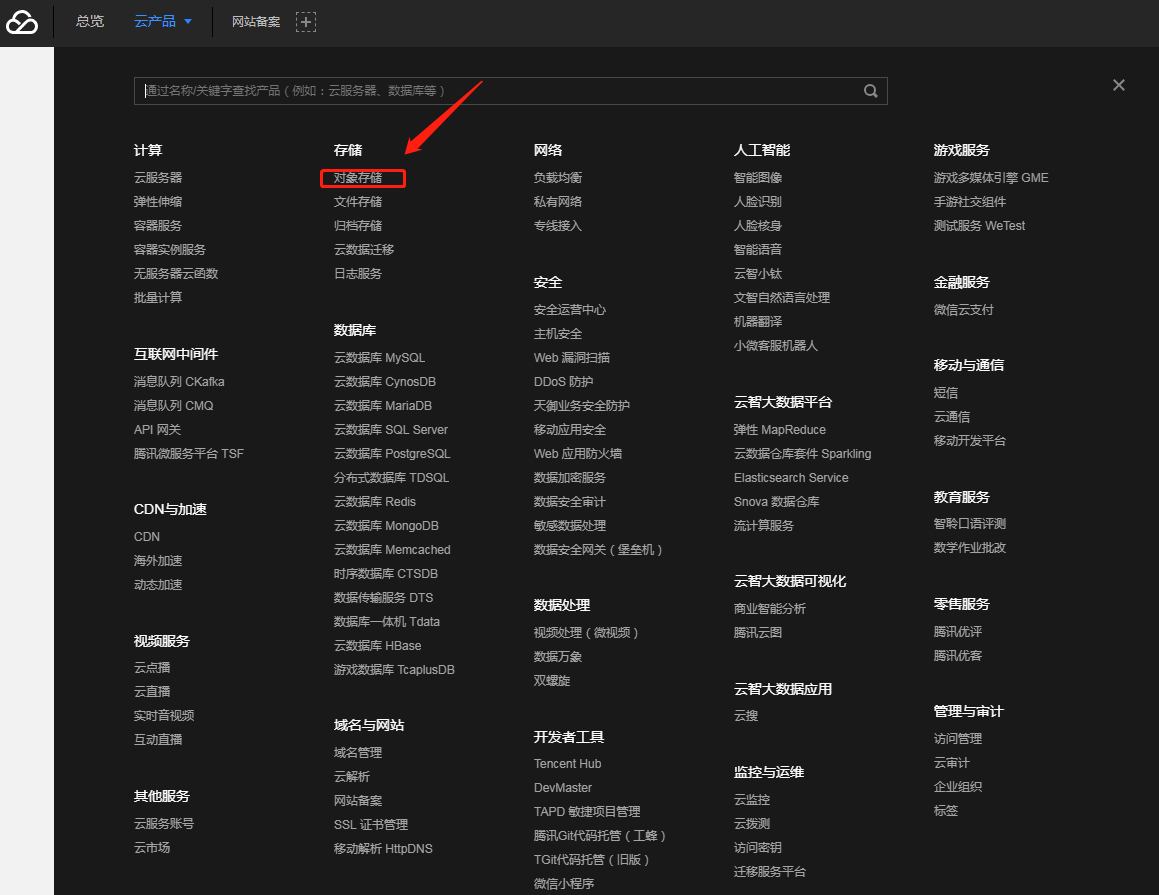This screenshot has width=1159, height=895.
Task: Open 短信 under 移动与通信
Action: pyautogui.click(x=945, y=392)
